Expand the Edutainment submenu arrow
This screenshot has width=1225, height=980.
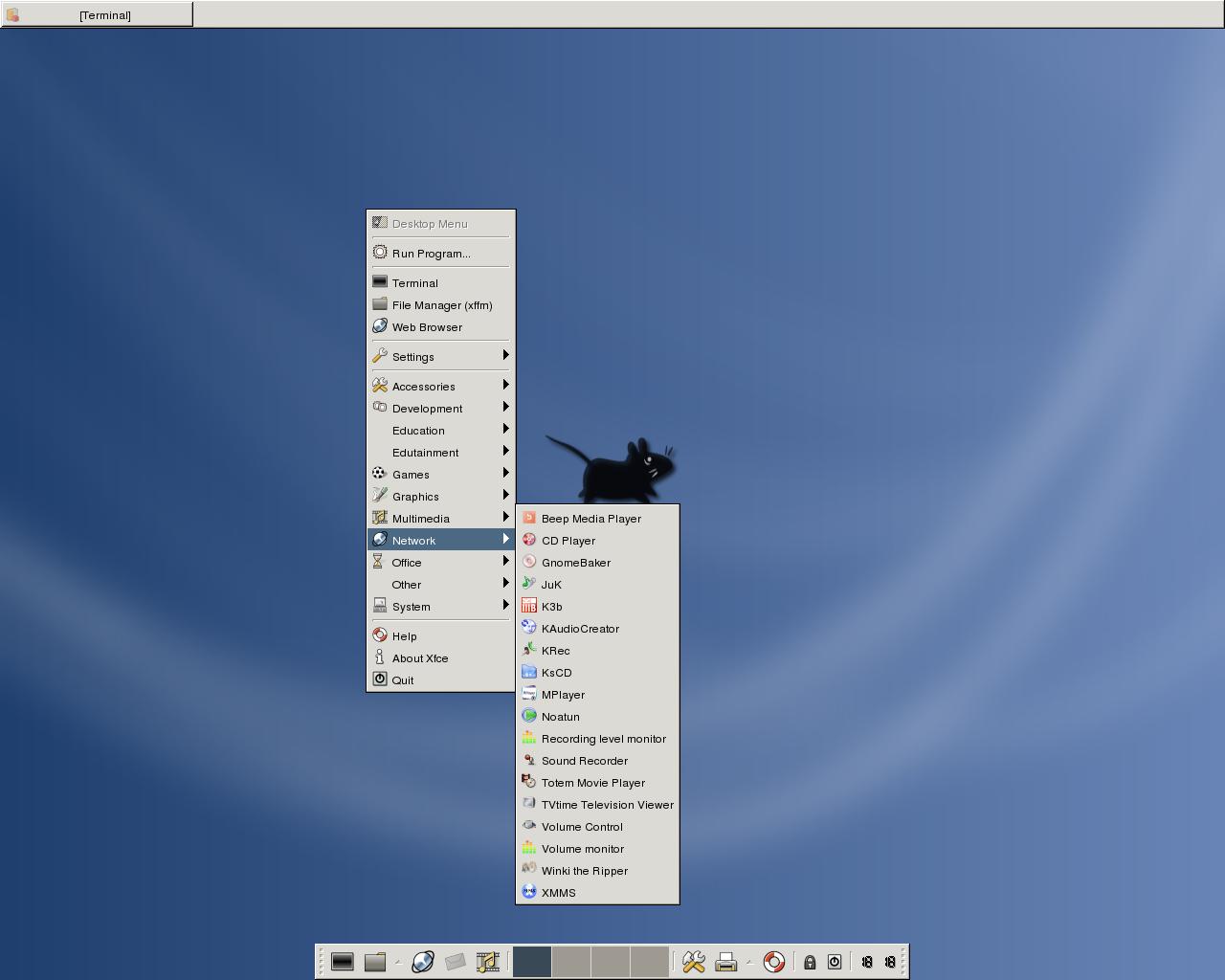(x=505, y=451)
